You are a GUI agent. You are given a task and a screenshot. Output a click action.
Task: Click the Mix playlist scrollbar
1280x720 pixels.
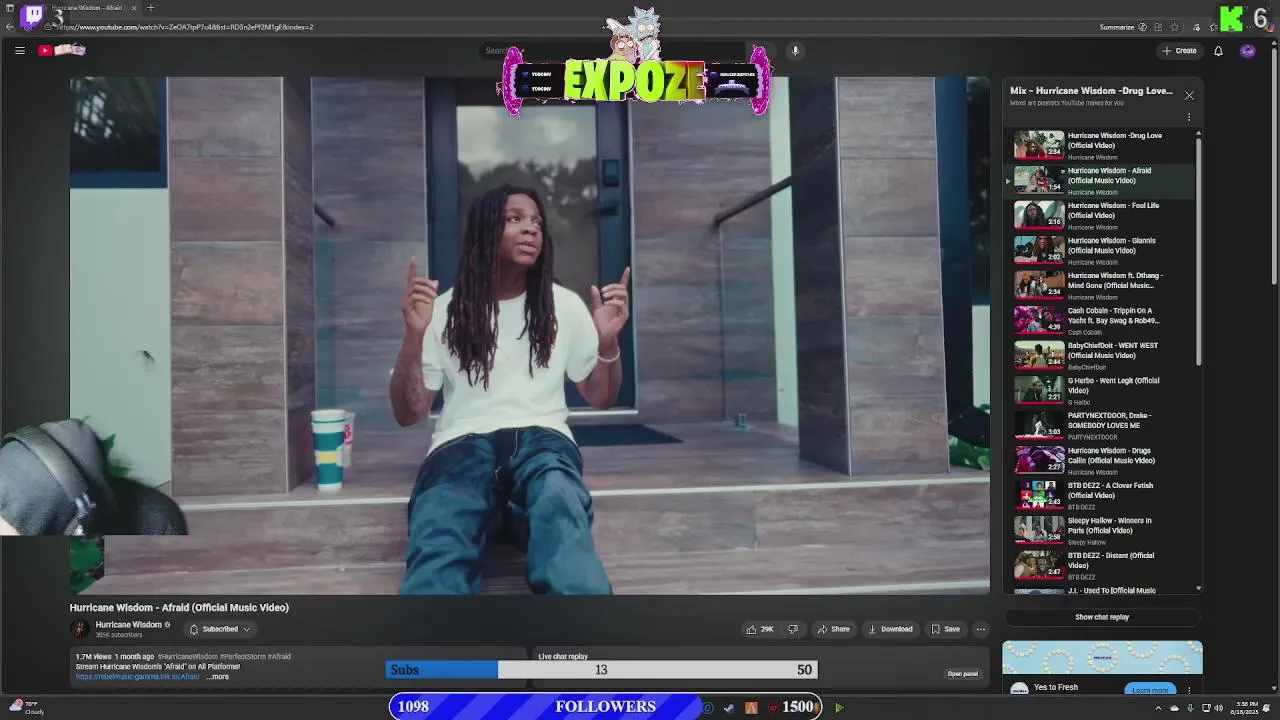(x=1198, y=250)
